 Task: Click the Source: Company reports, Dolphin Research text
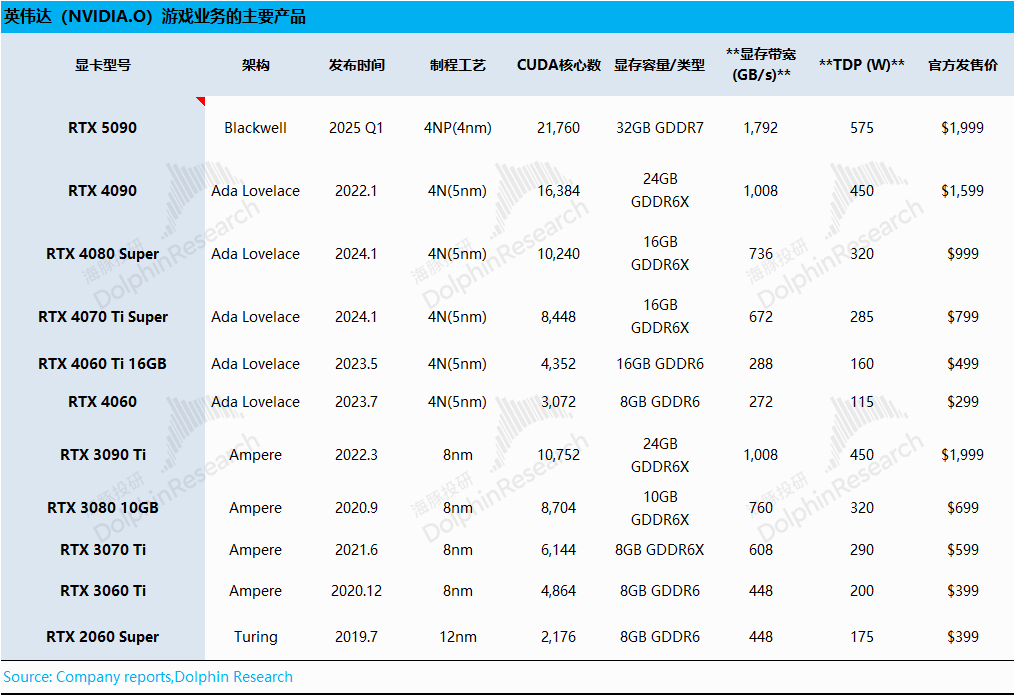[148, 677]
